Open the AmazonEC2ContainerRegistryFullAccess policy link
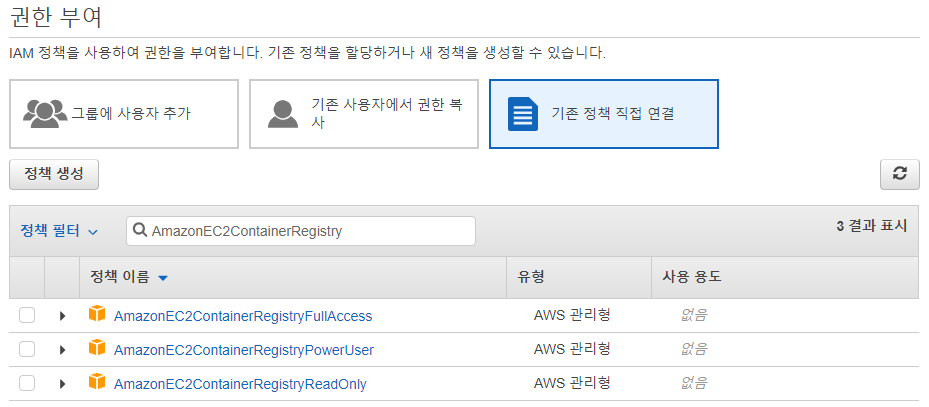Screen dimensions: 929x407 click(x=243, y=316)
